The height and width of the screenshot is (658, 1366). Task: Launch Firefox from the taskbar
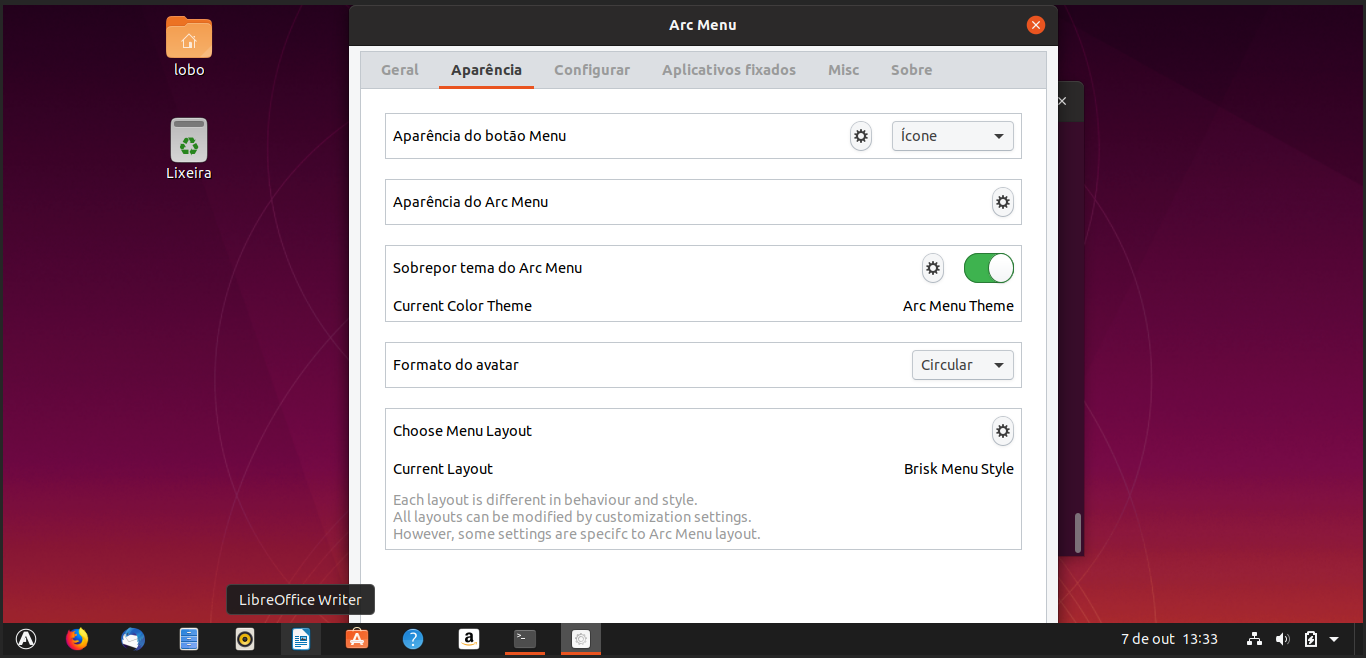77,638
